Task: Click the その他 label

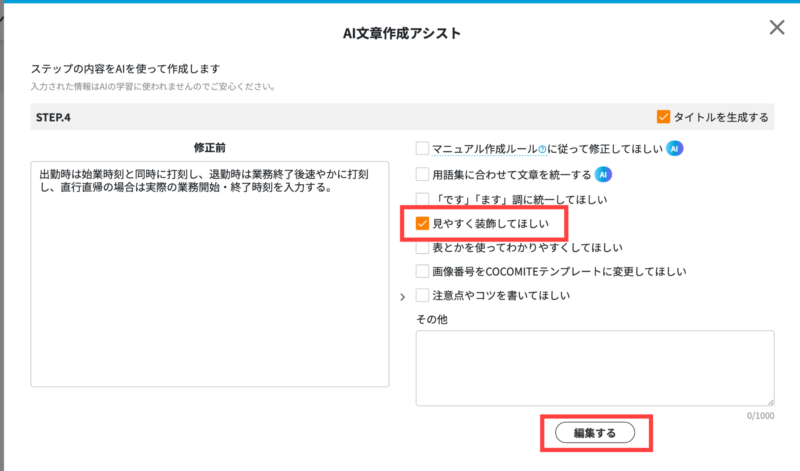Action: point(432,319)
